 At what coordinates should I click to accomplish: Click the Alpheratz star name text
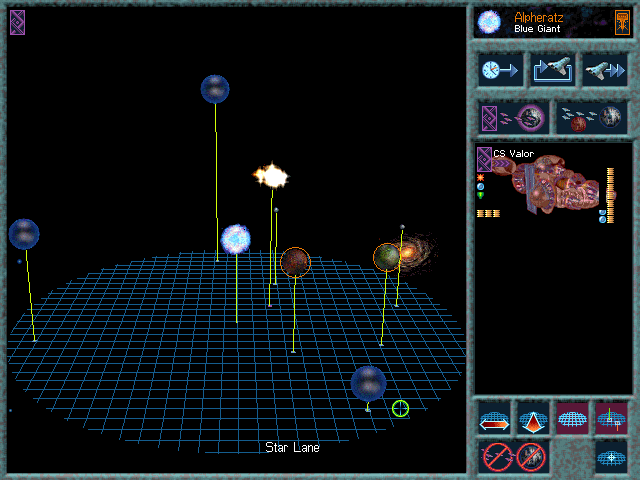(538, 18)
